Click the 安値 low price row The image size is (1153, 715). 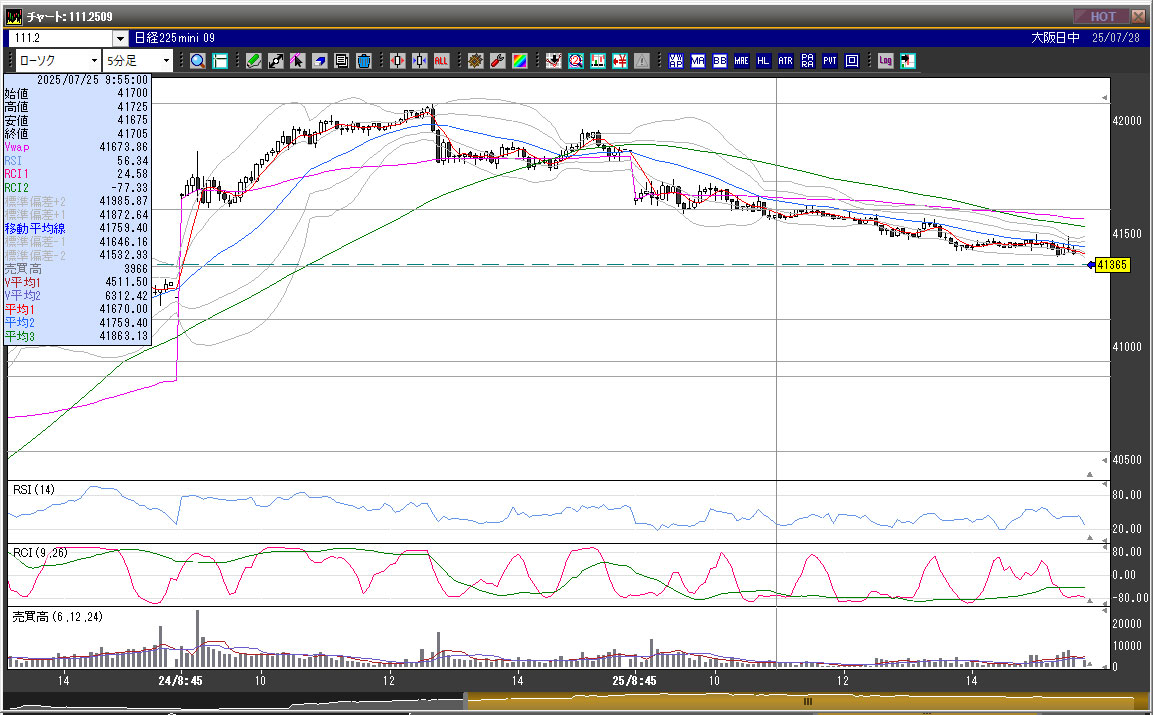click(x=76, y=120)
